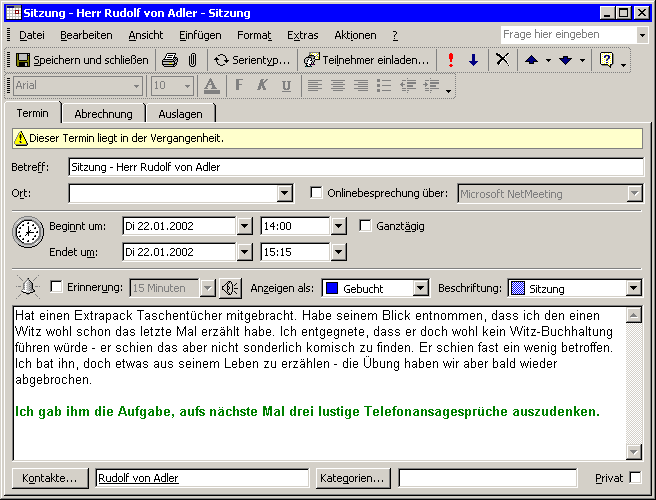The image size is (656, 500).
Task: Open the Bearbeiten menu
Action: 86,35
